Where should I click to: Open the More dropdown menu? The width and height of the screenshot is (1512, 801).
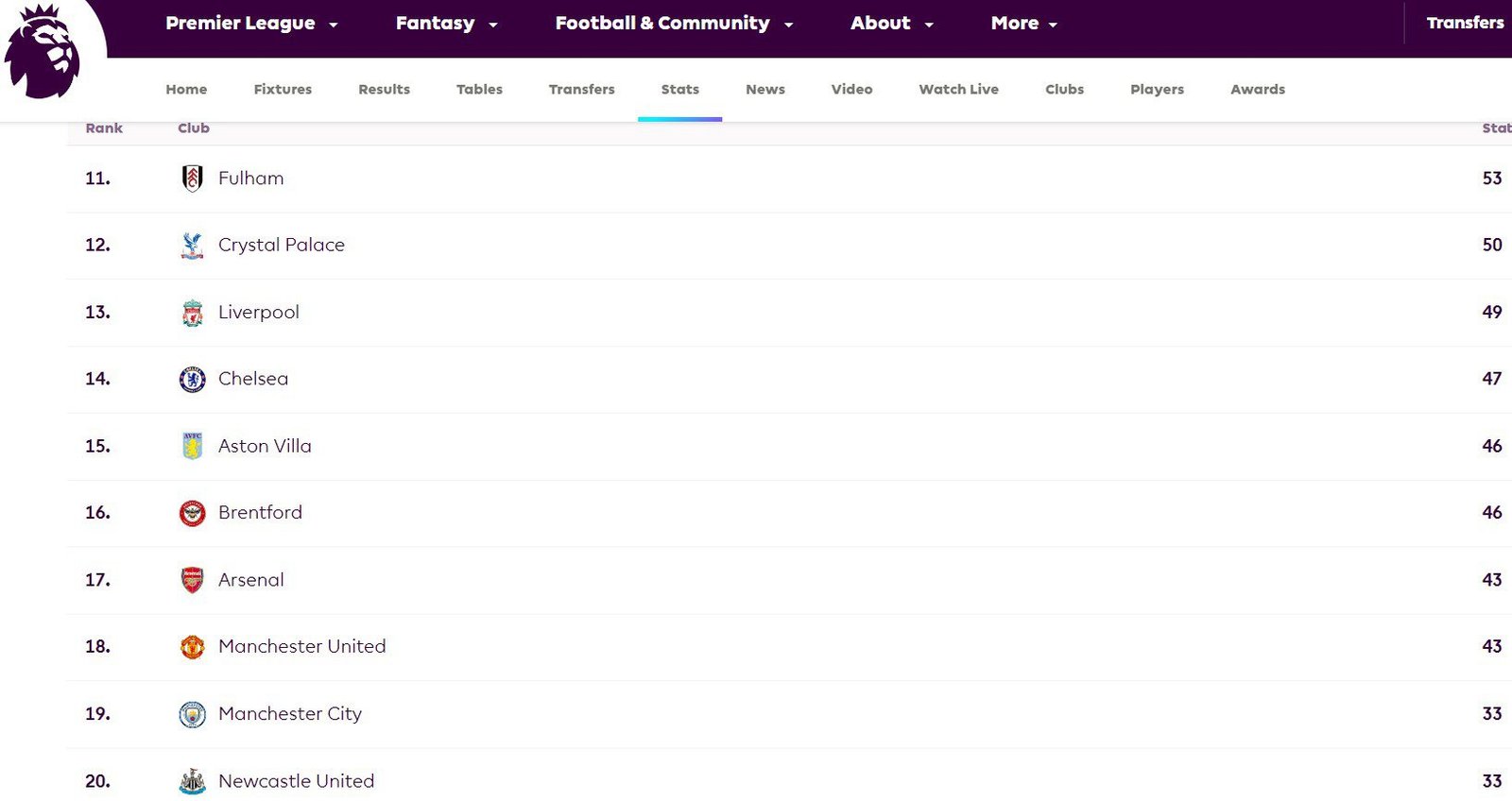(x=1023, y=24)
